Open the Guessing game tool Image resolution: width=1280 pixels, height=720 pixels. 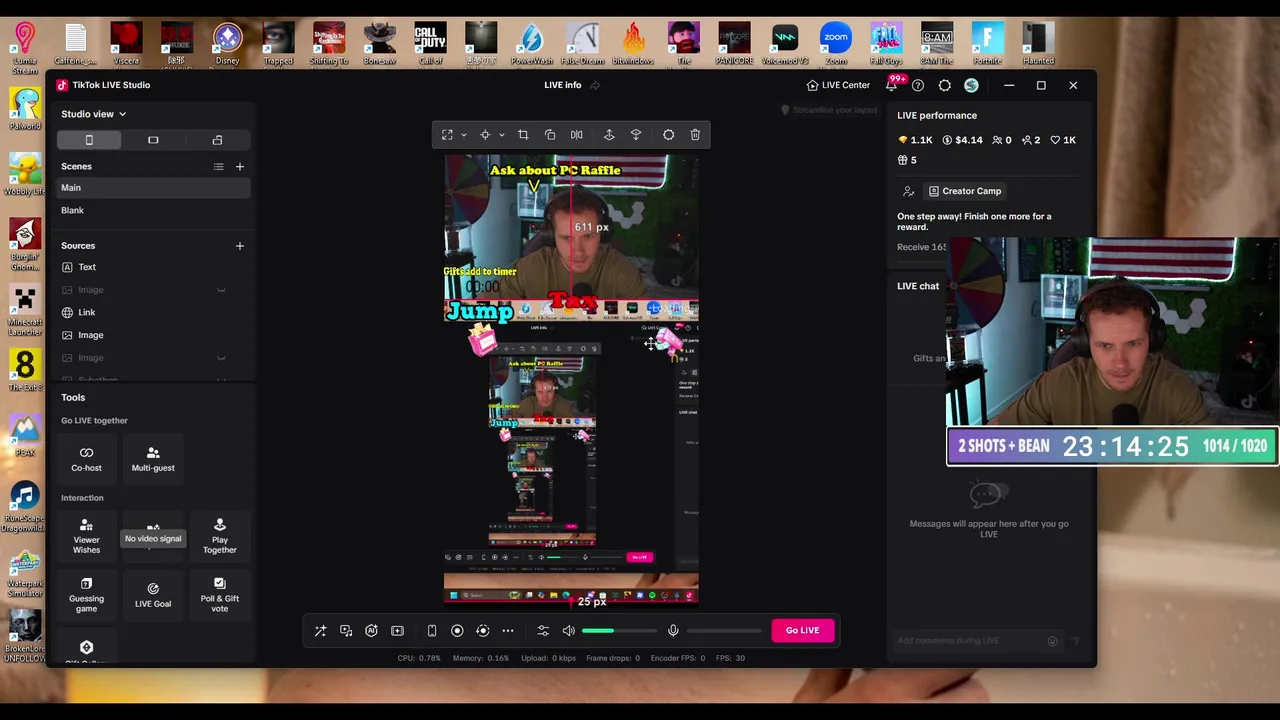(86, 595)
